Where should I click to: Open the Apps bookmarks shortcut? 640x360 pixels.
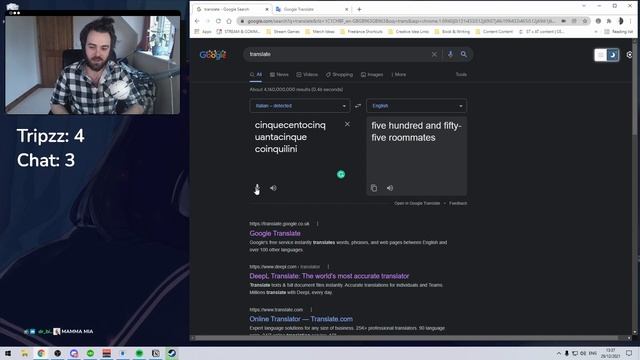(x=203, y=31)
